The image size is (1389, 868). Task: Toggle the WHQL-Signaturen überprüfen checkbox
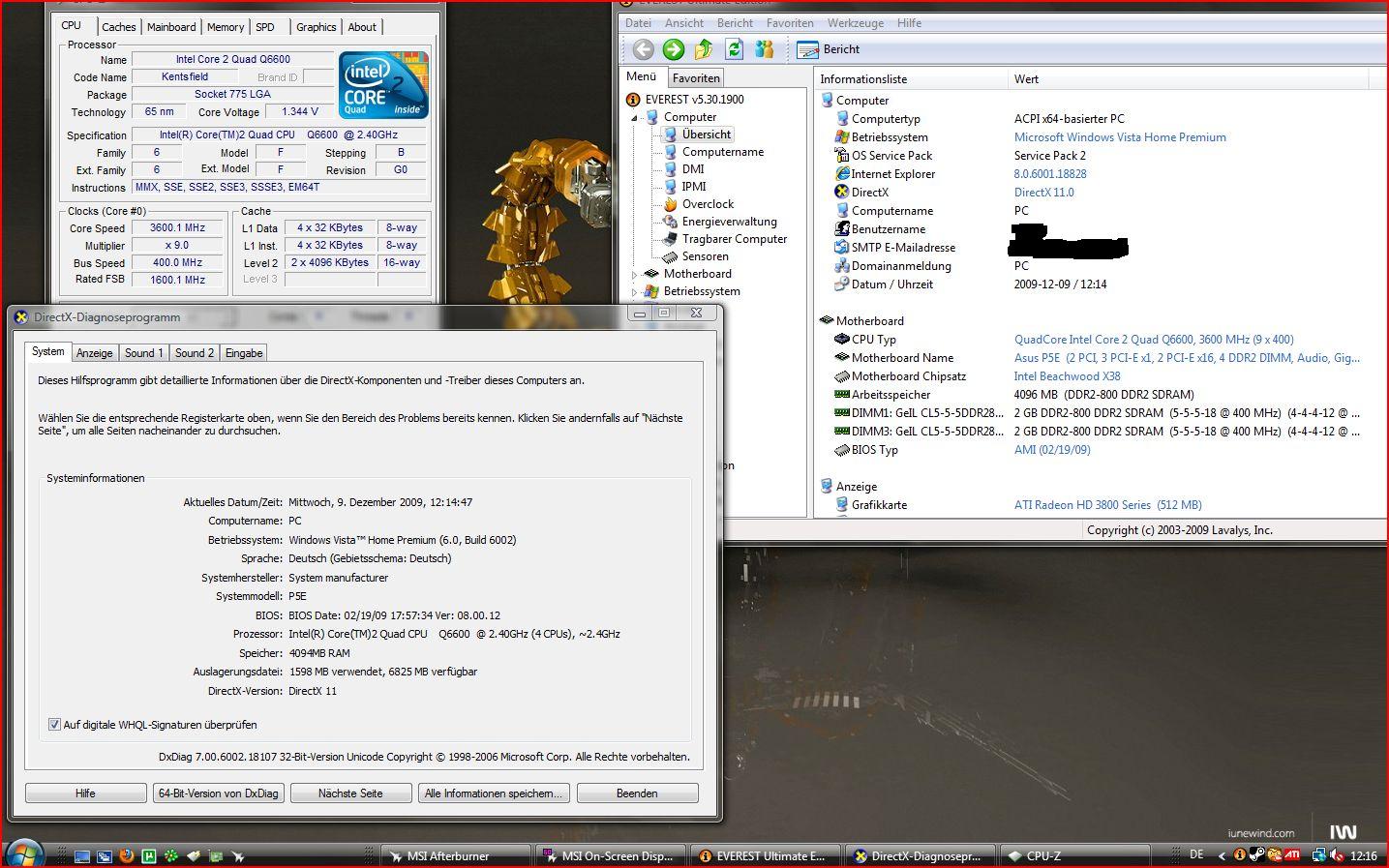click(54, 725)
